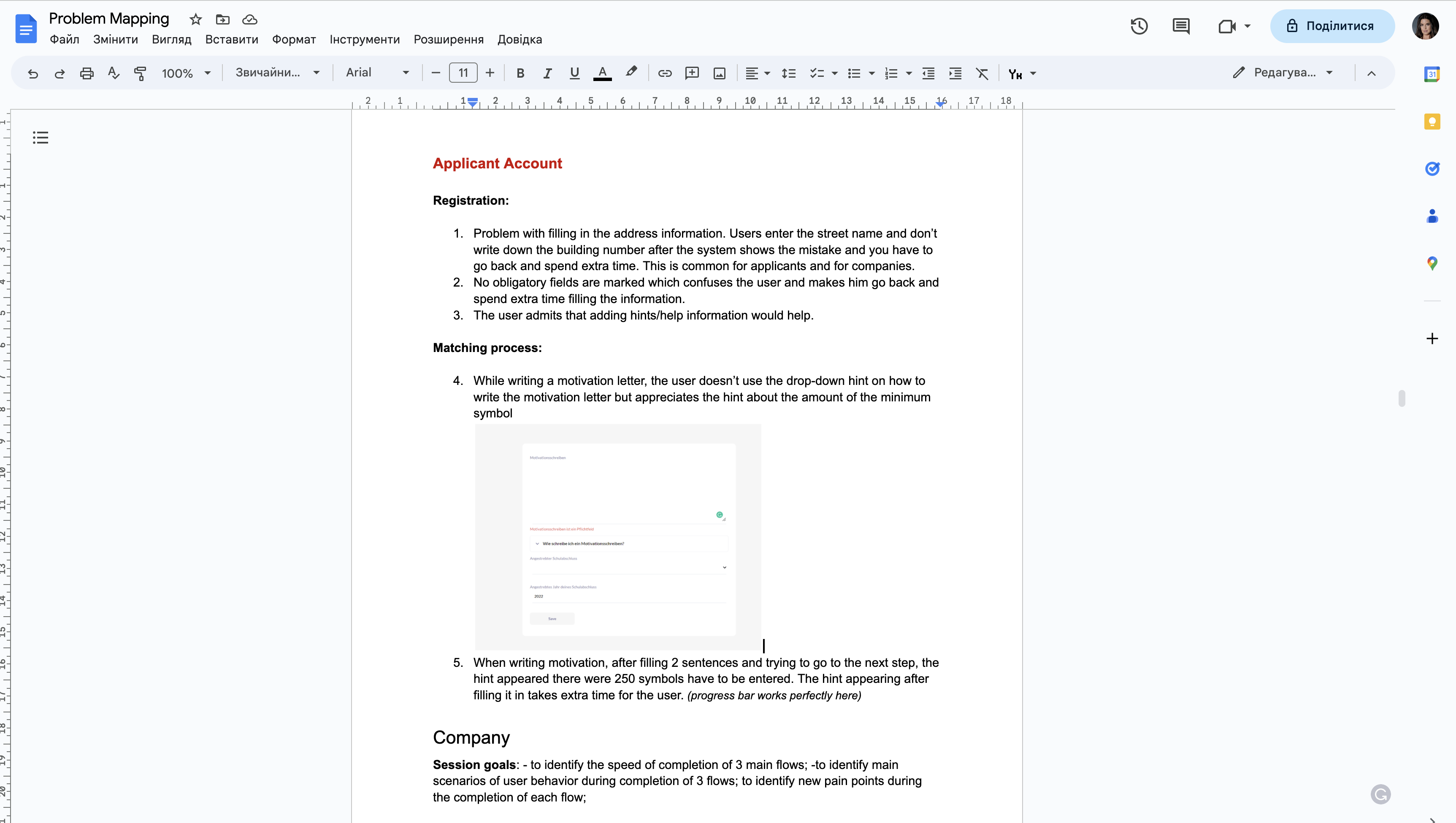1456x823 pixels.
Task: Print the document via printer icon
Action: click(87, 73)
